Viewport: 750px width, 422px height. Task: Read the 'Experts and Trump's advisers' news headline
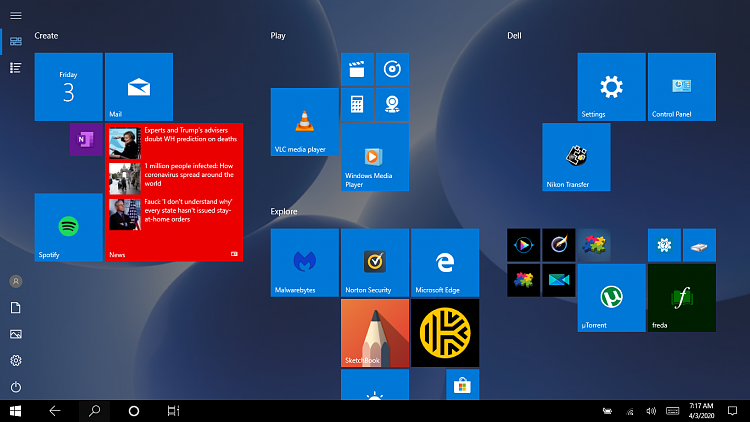(190, 134)
